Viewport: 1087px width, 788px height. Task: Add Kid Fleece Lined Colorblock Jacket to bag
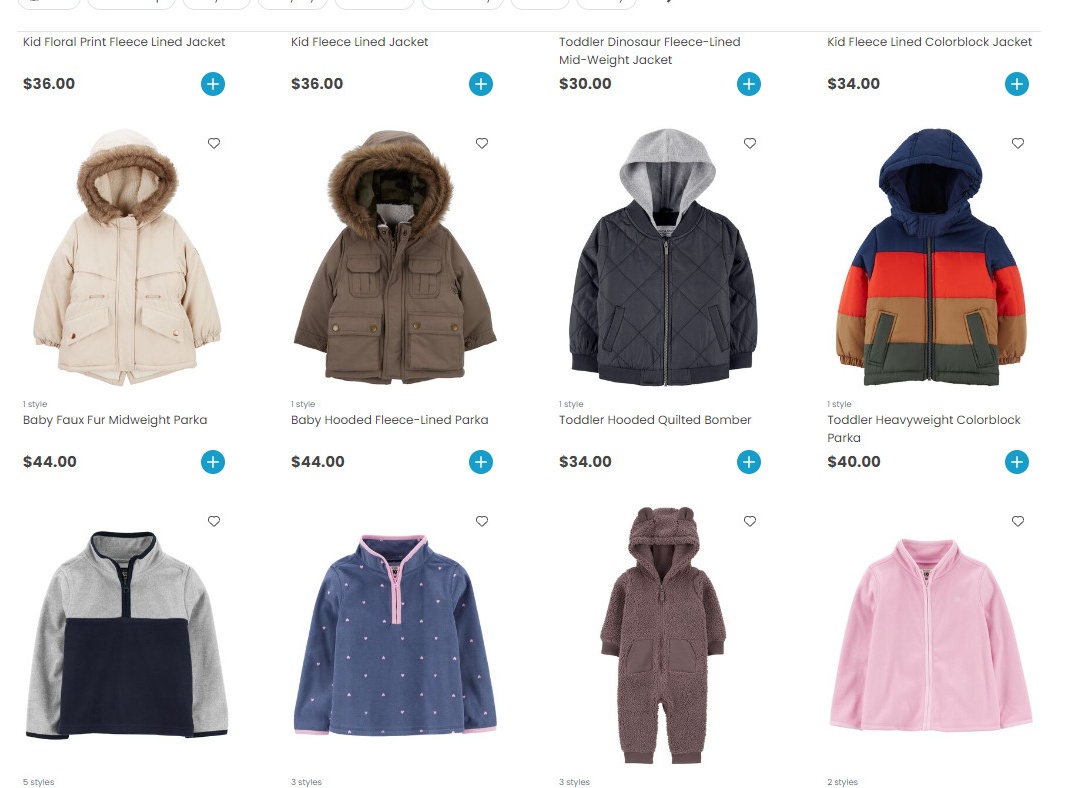point(1016,84)
